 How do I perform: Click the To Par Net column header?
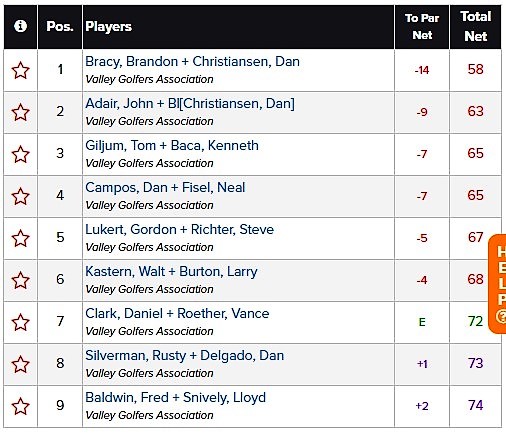[x=422, y=26]
